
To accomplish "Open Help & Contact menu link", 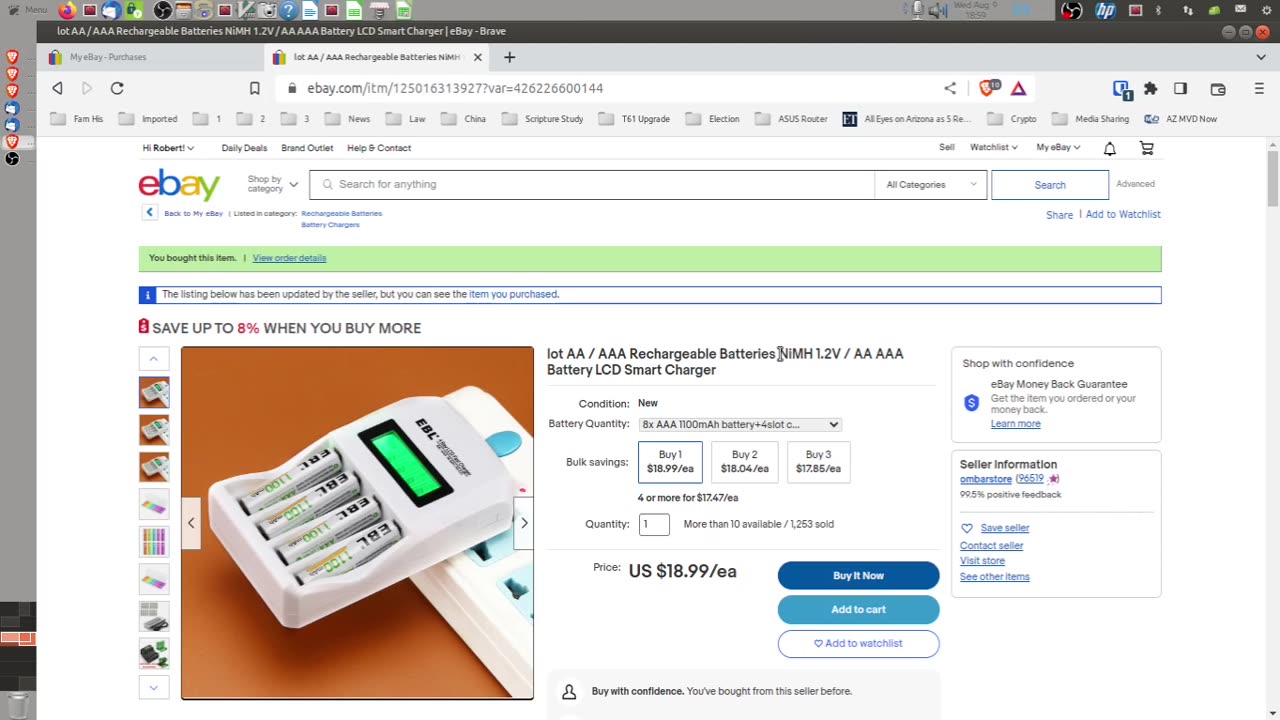I will (x=379, y=148).
